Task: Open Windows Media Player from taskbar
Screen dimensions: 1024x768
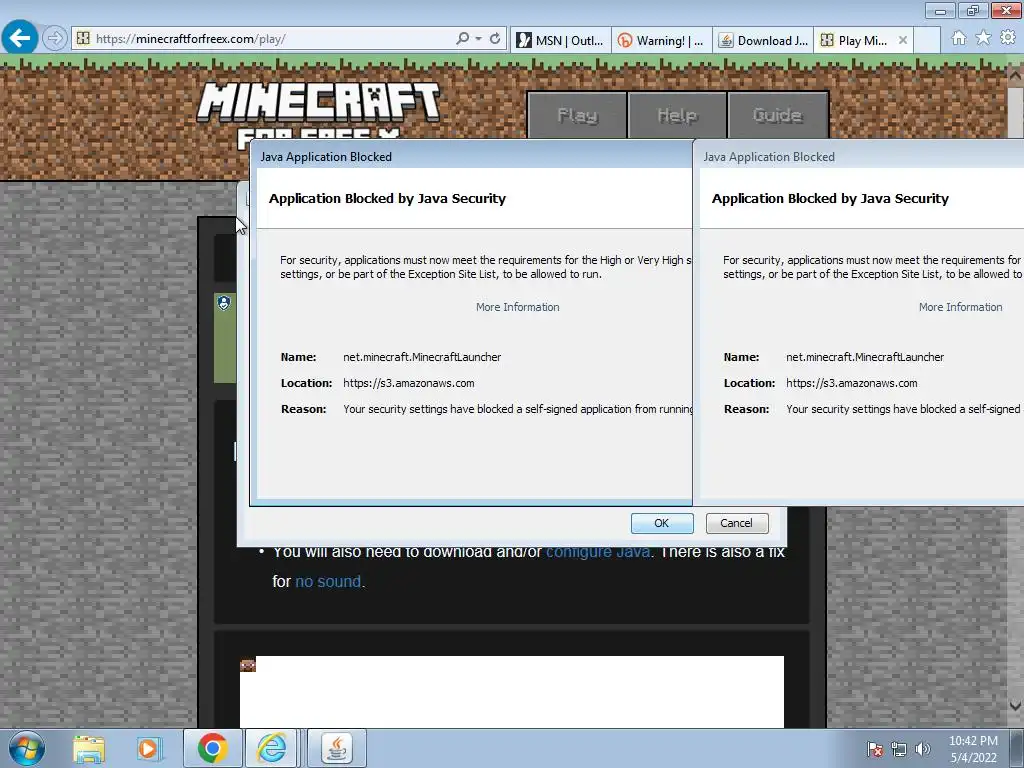Action: tap(149, 748)
